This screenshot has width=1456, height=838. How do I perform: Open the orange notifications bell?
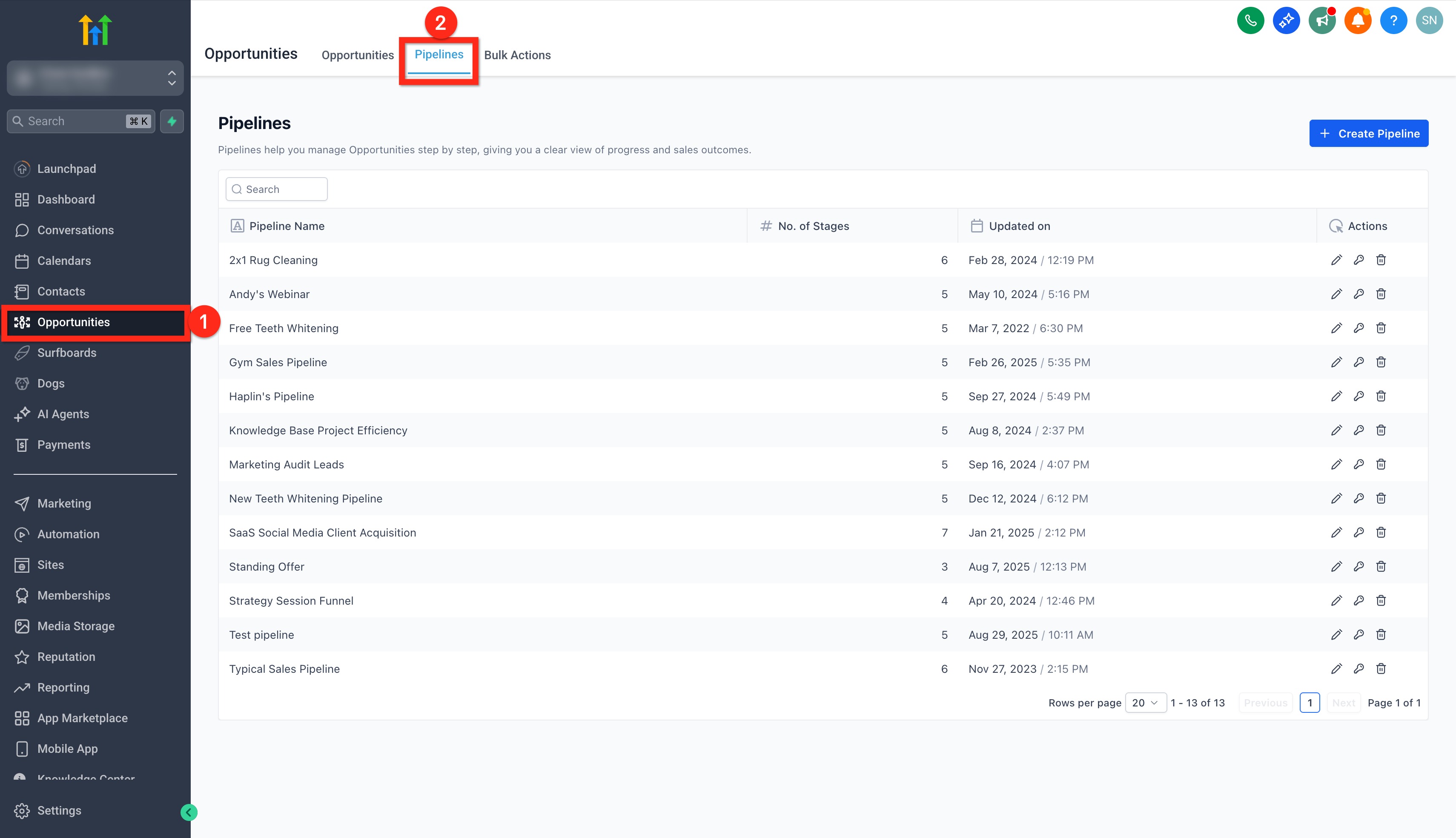coord(1357,21)
